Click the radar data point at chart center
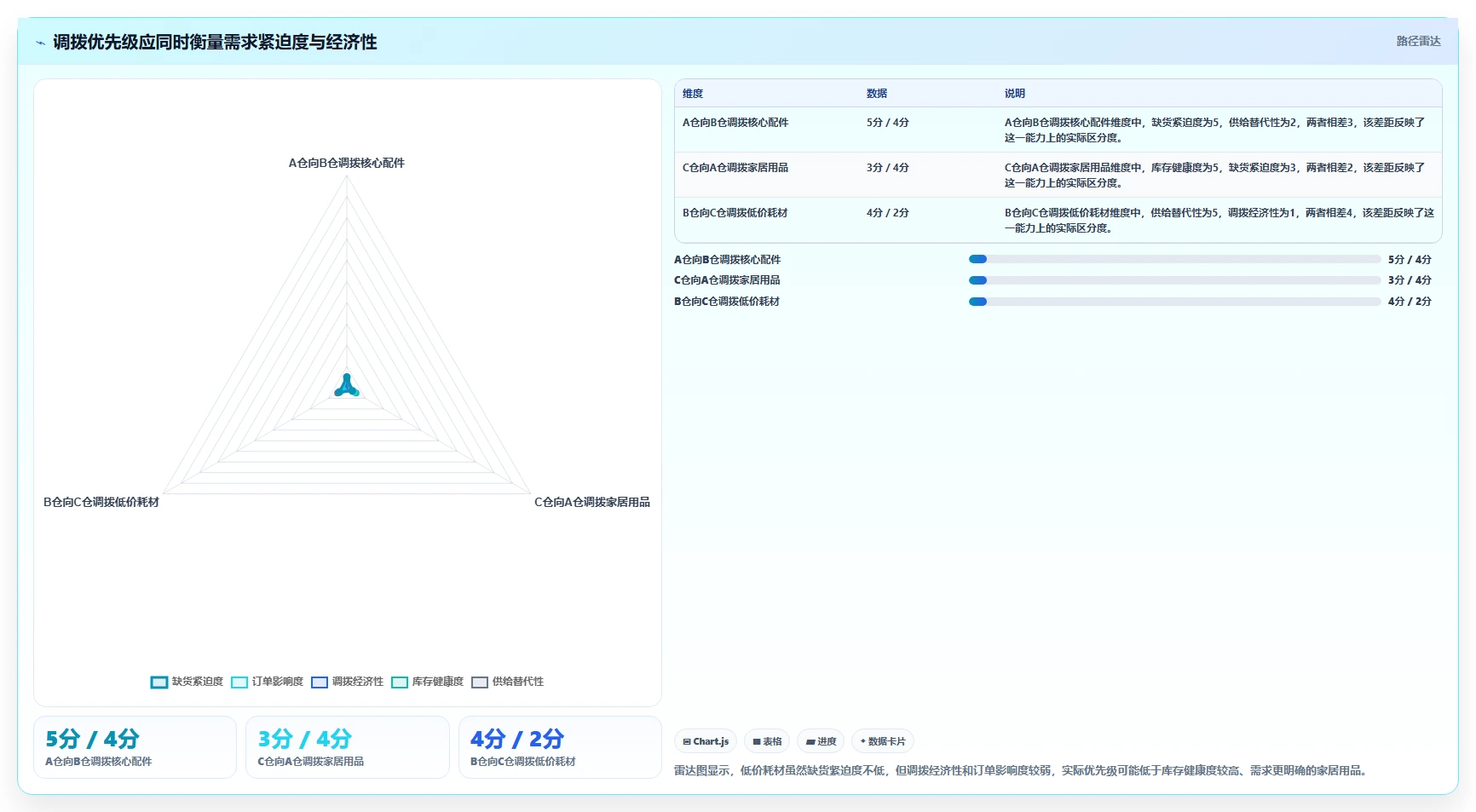 pyautogui.click(x=347, y=387)
